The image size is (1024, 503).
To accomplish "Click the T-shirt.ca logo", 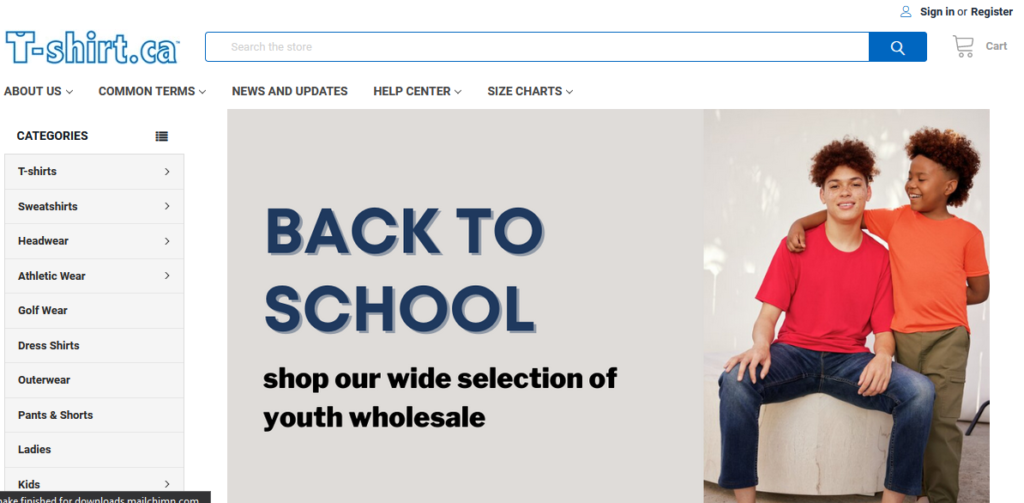I will pos(92,47).
